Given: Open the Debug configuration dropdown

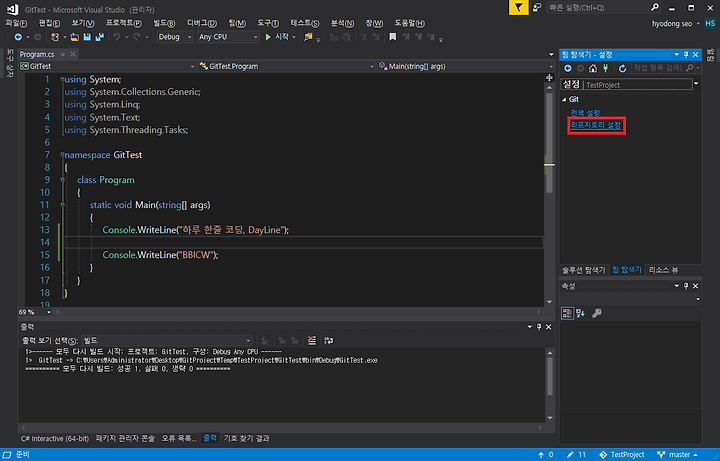Looking at the screenshot, I should 174,37.
